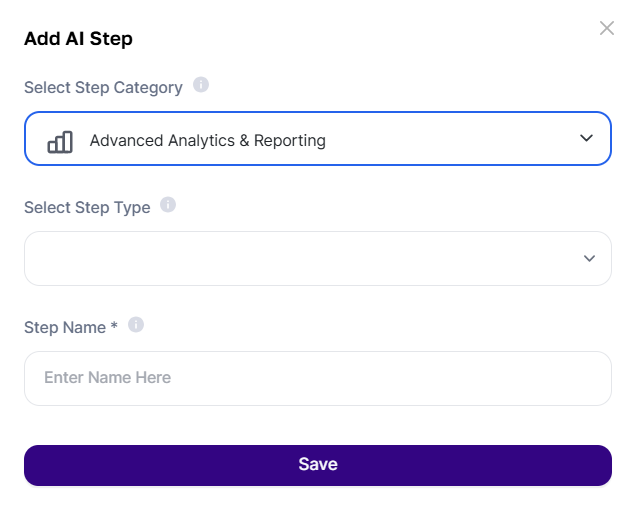
Task: Open the Select Step Category combo box
Action: pyautogui.click(x=318, y=138)
